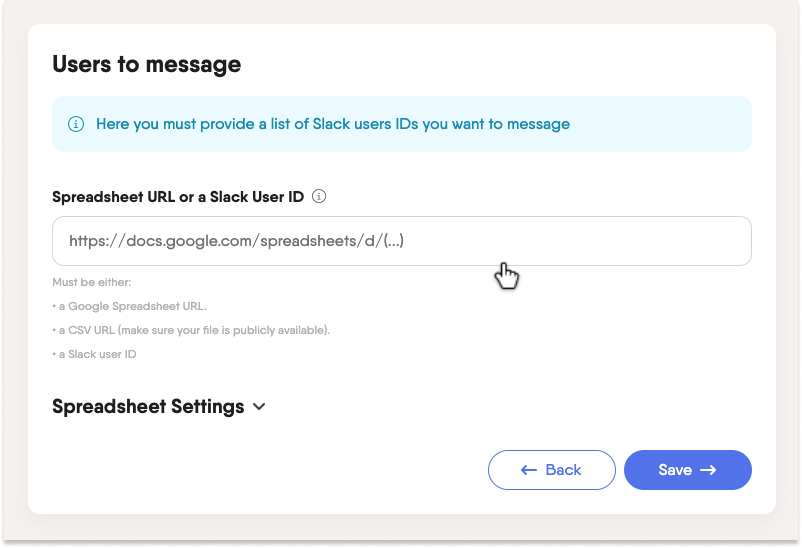
Task: Click the Slack users IDs banner message text
Action: point(333,124)
